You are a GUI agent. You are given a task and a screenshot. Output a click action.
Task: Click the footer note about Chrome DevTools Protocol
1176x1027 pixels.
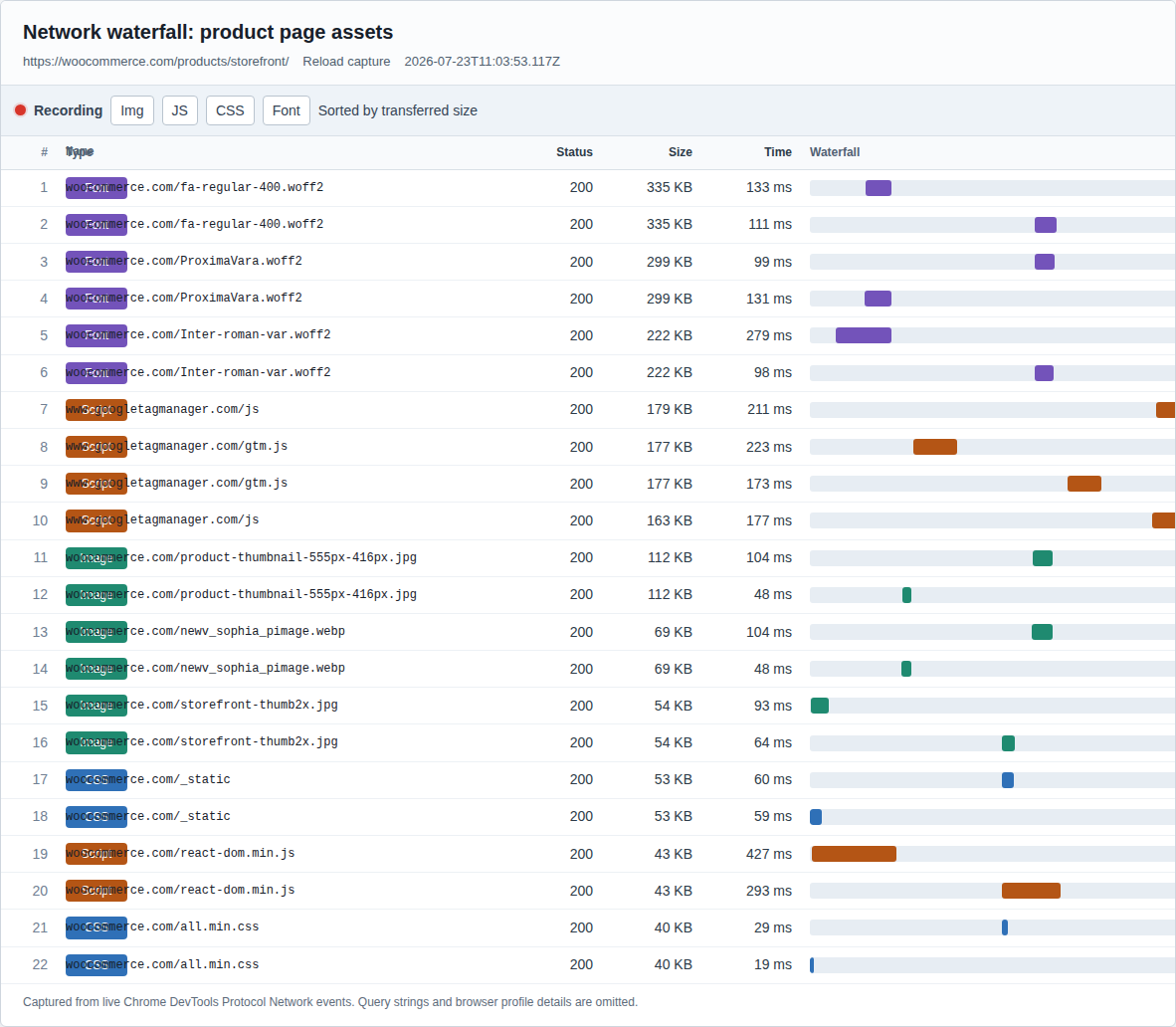(x=330, y=1002)
